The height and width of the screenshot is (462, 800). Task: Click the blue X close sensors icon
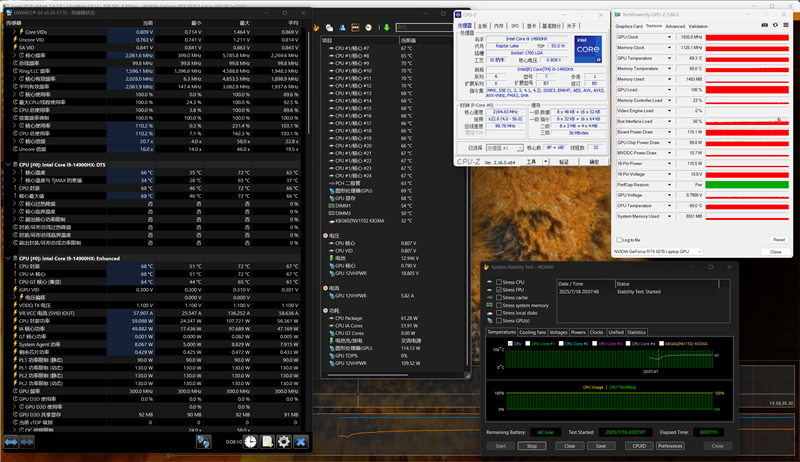(x=301, y=441)
